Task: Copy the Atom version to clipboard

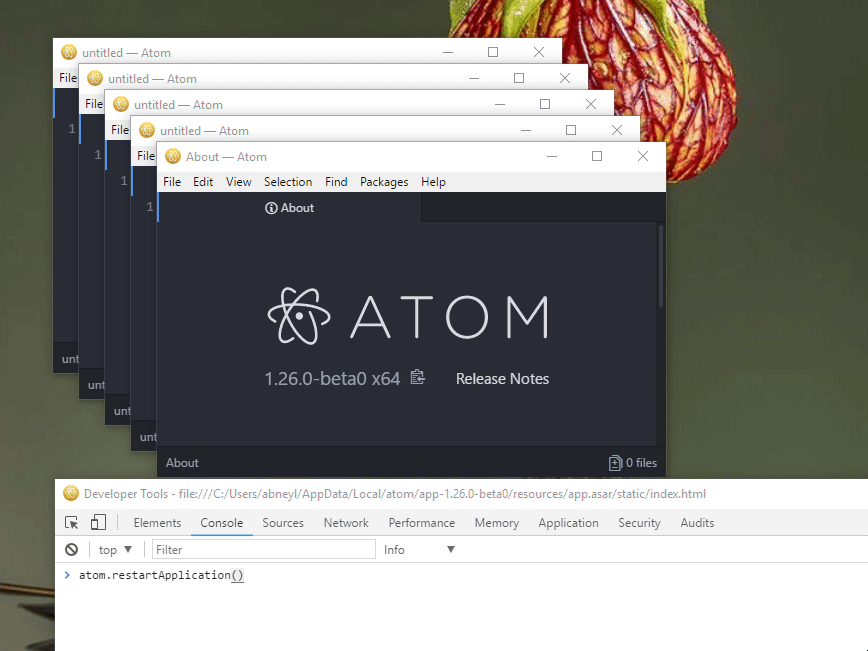Action: [x=417, y=377]
